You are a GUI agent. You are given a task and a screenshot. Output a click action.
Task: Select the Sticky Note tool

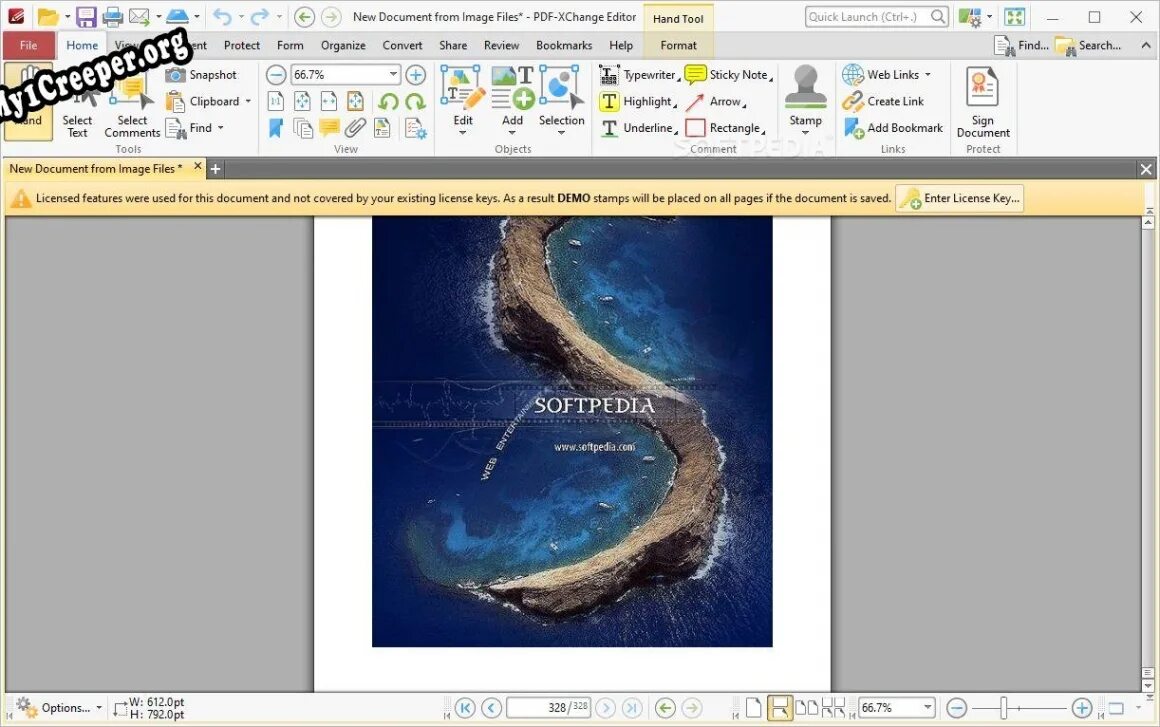tap(729, 75)
